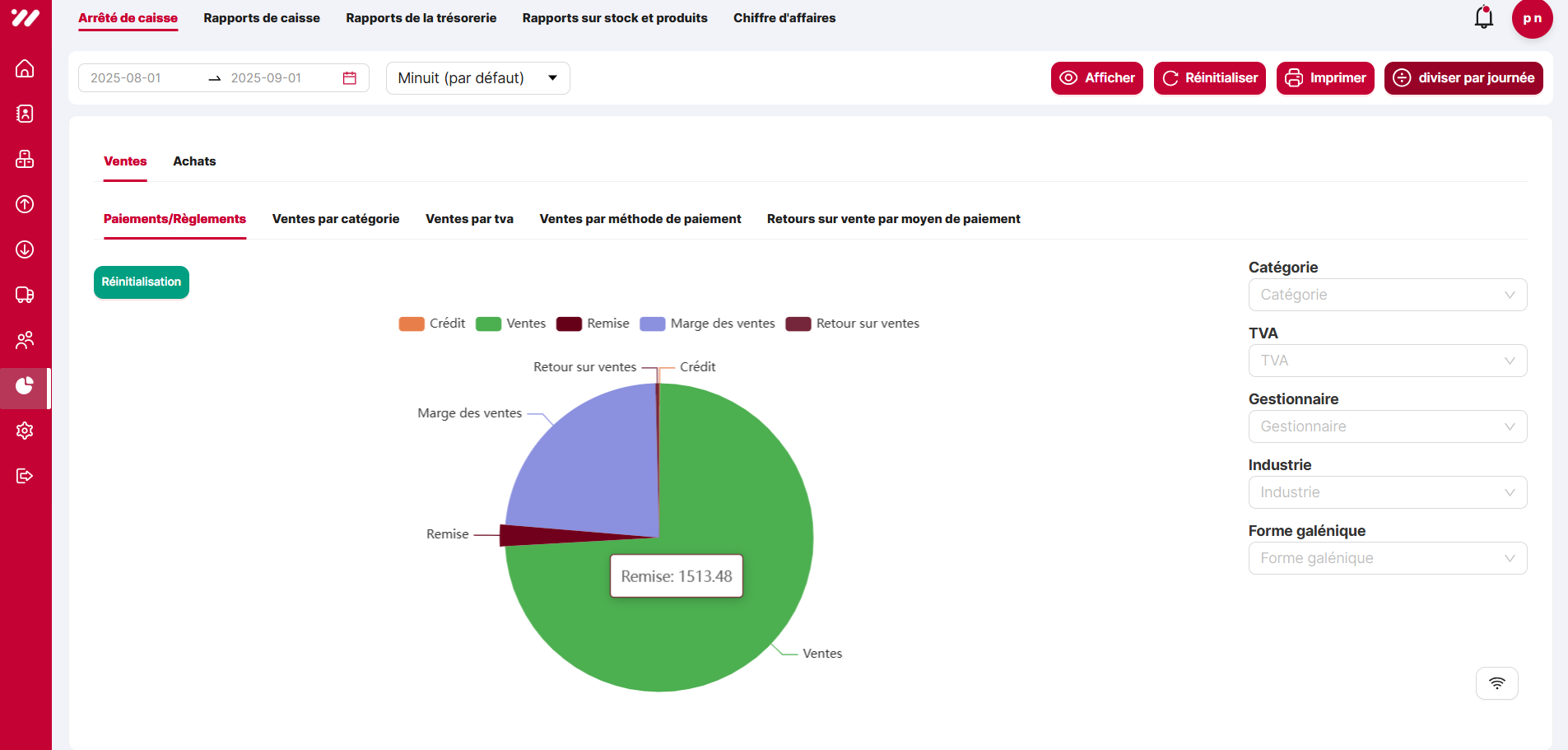Click the Wi-Fi status icon button
This screenshot has width=1568, height=750.
pyautogui.click(x=1496, y=683)
